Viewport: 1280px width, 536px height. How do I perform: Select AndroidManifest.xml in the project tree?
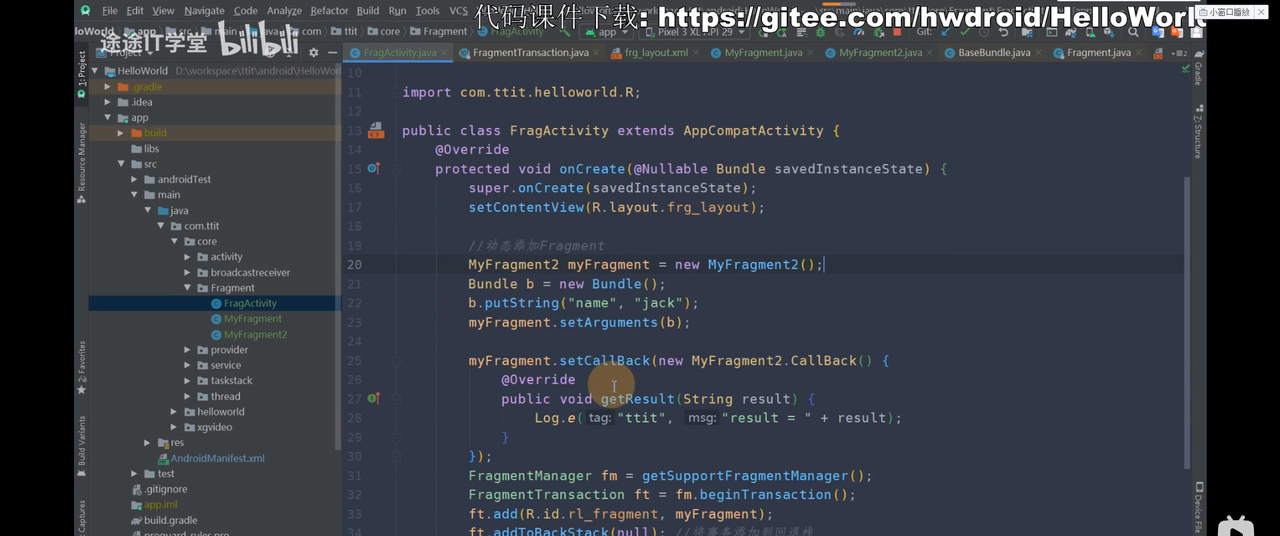tap(217, 458)
